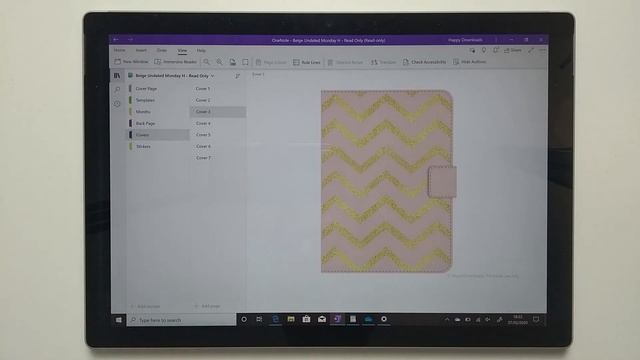
Task: Open the more options ellipsis menu
Action: (542, 50)
